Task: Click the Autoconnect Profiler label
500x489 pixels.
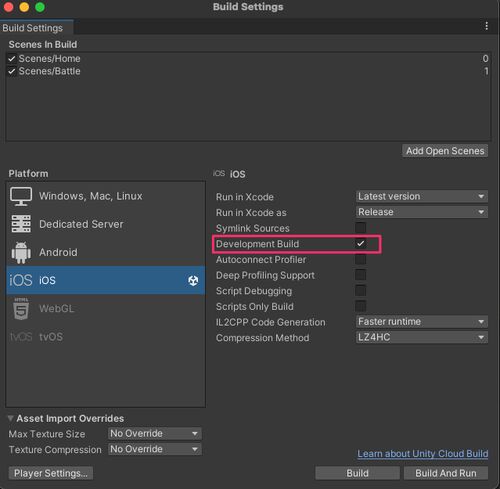Action: 261,260
